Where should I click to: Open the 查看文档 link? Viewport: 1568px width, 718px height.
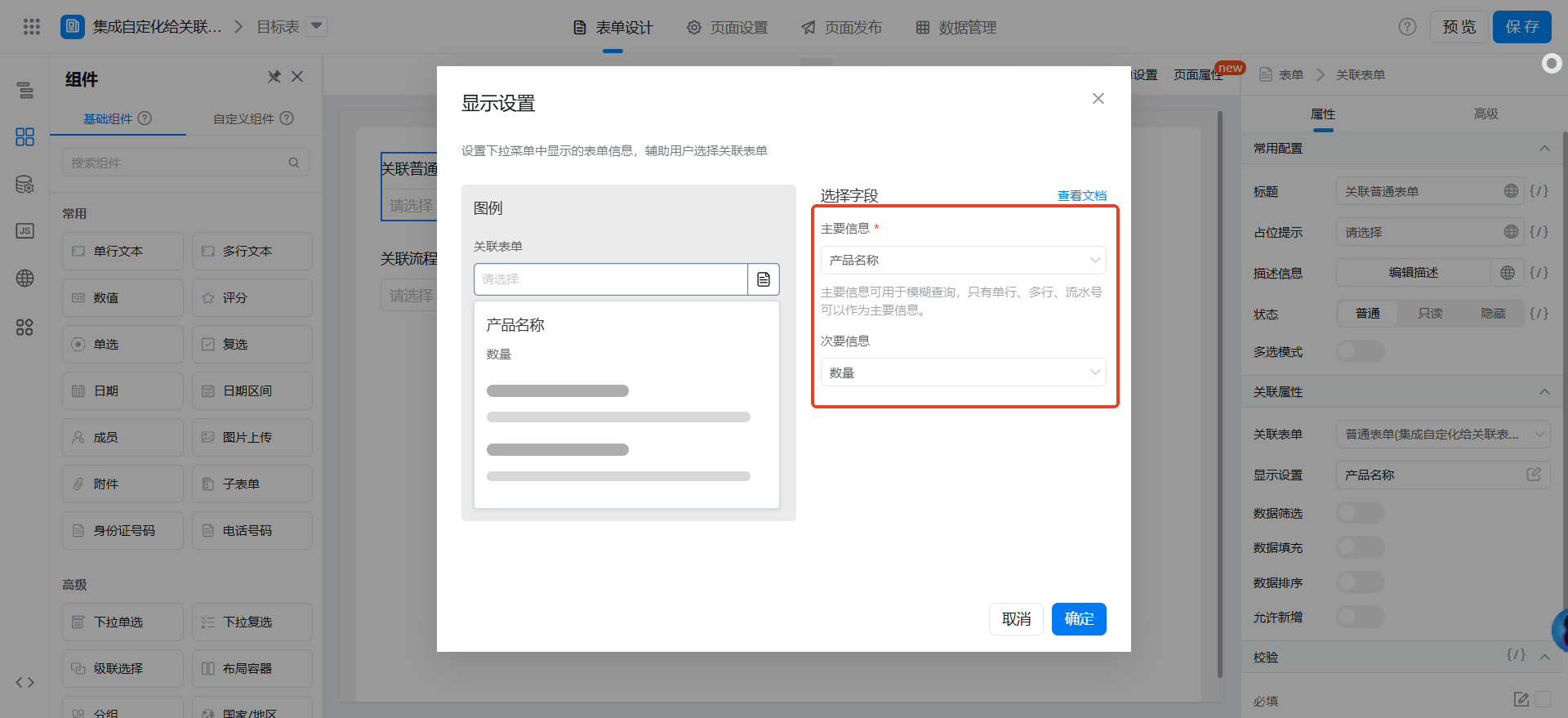(1081, 195)
